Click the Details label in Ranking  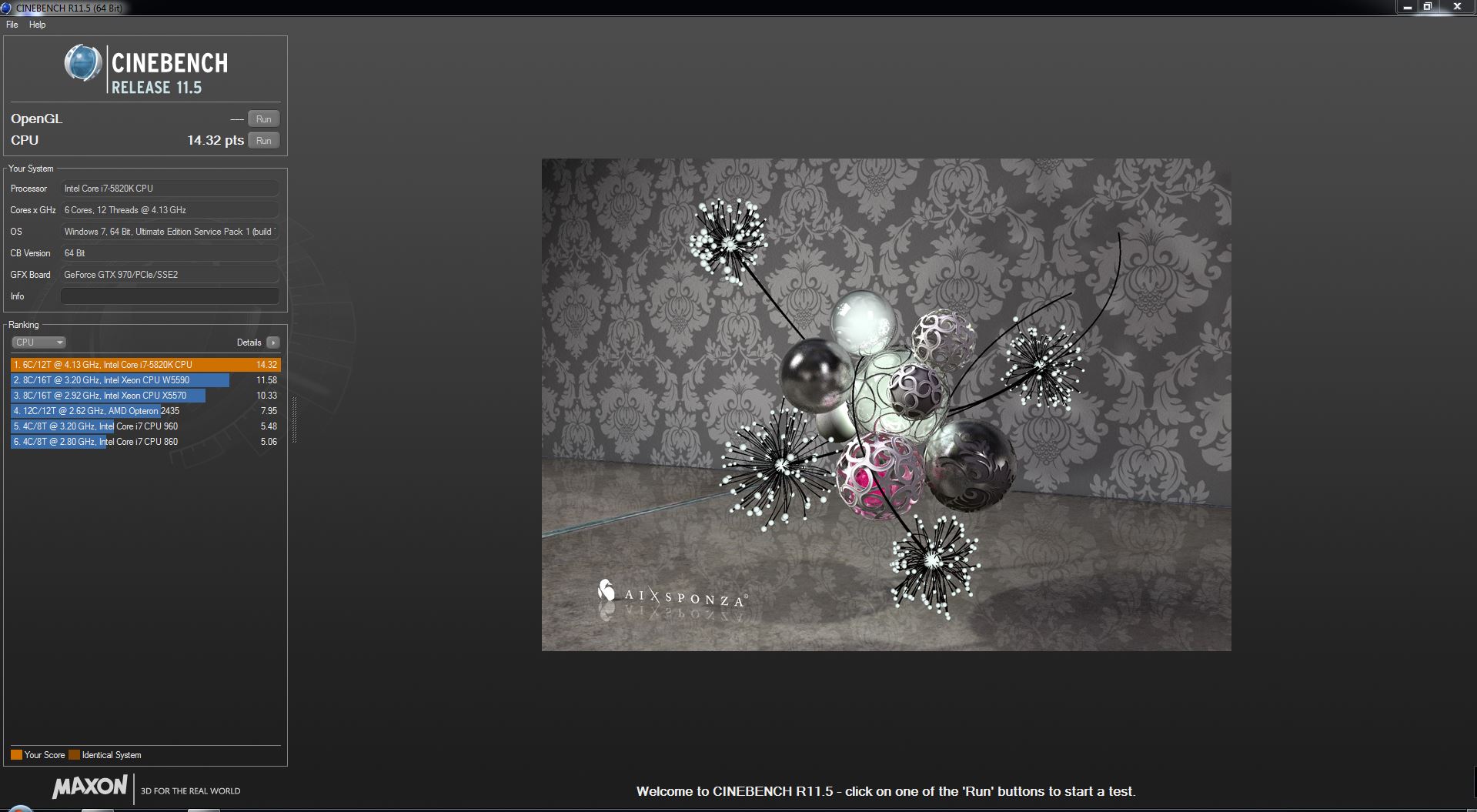pyautogui.click(x=249, y=343)
